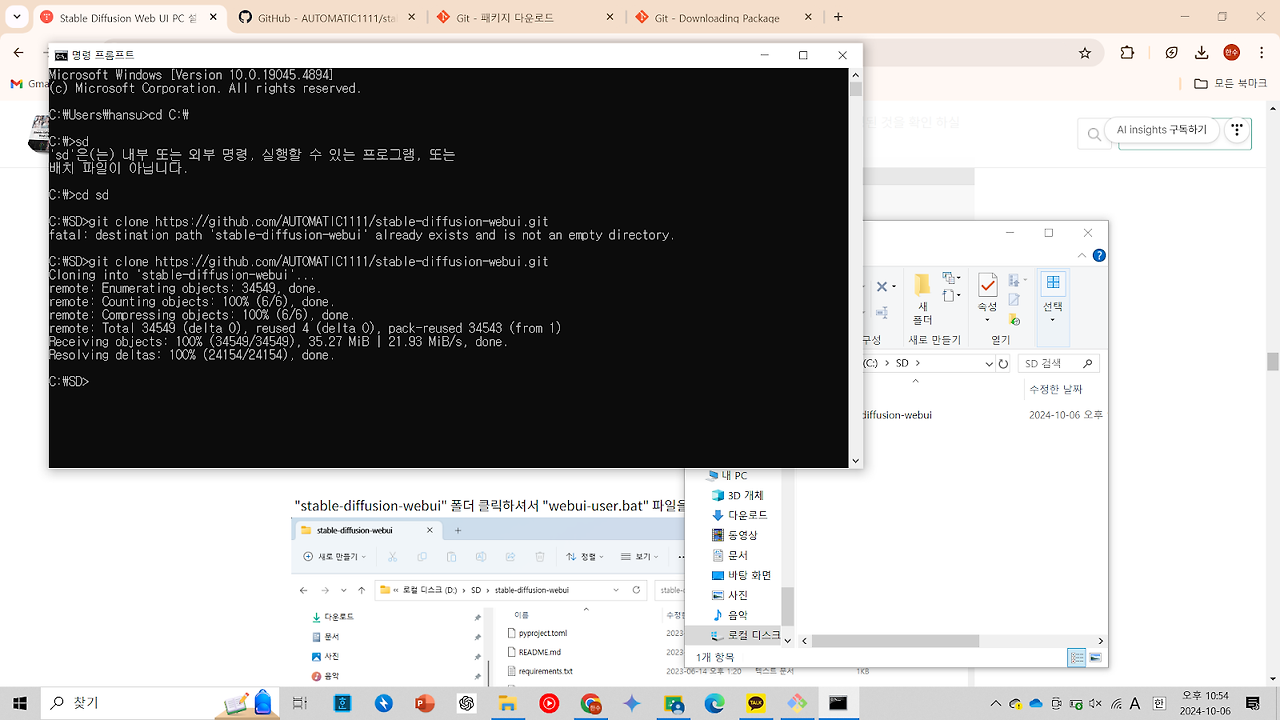This screenshot has height=720, width=1280.
Task: Open File Explorer from the taskbar
Action: pos(507,703)
